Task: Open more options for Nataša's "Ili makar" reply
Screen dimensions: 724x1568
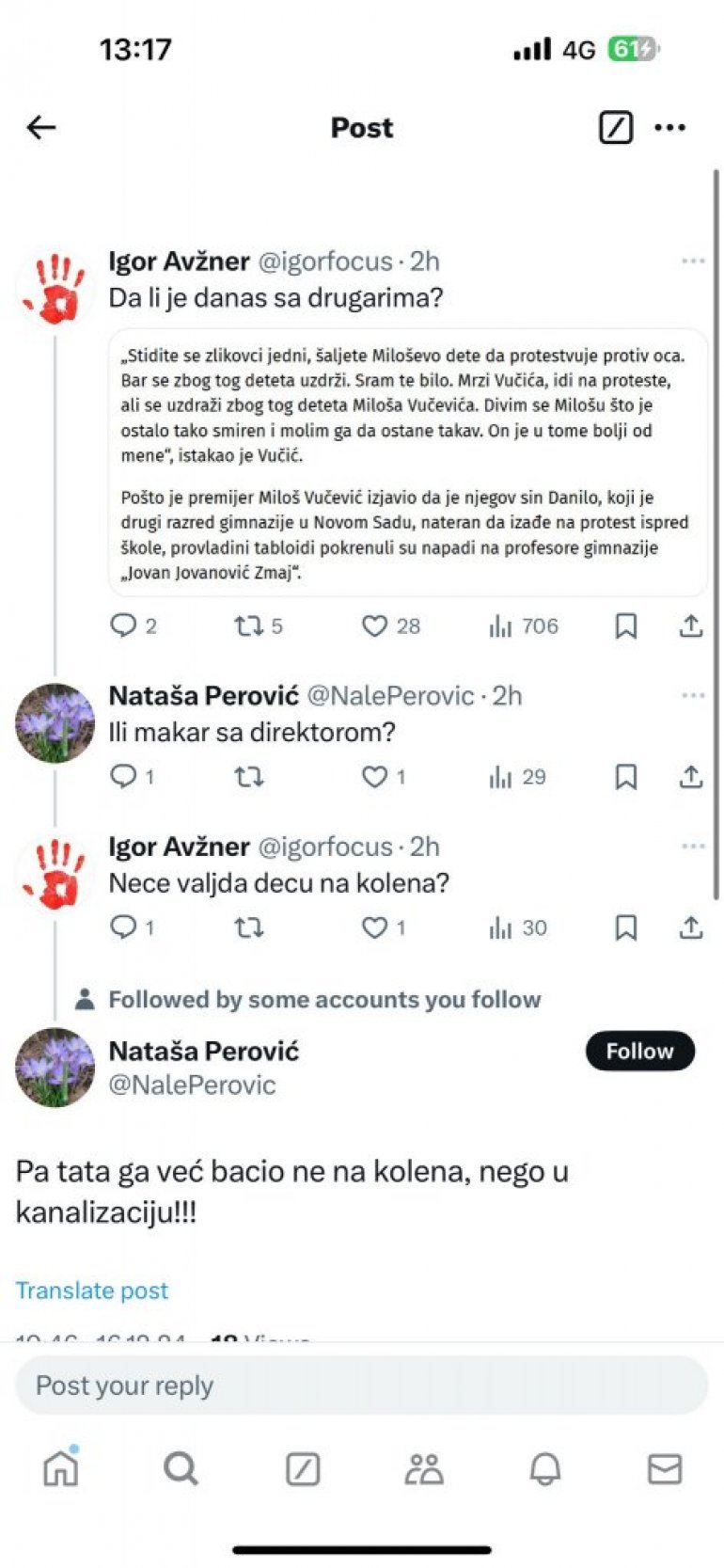Action: pyautogui.click(x=693, y=695)
